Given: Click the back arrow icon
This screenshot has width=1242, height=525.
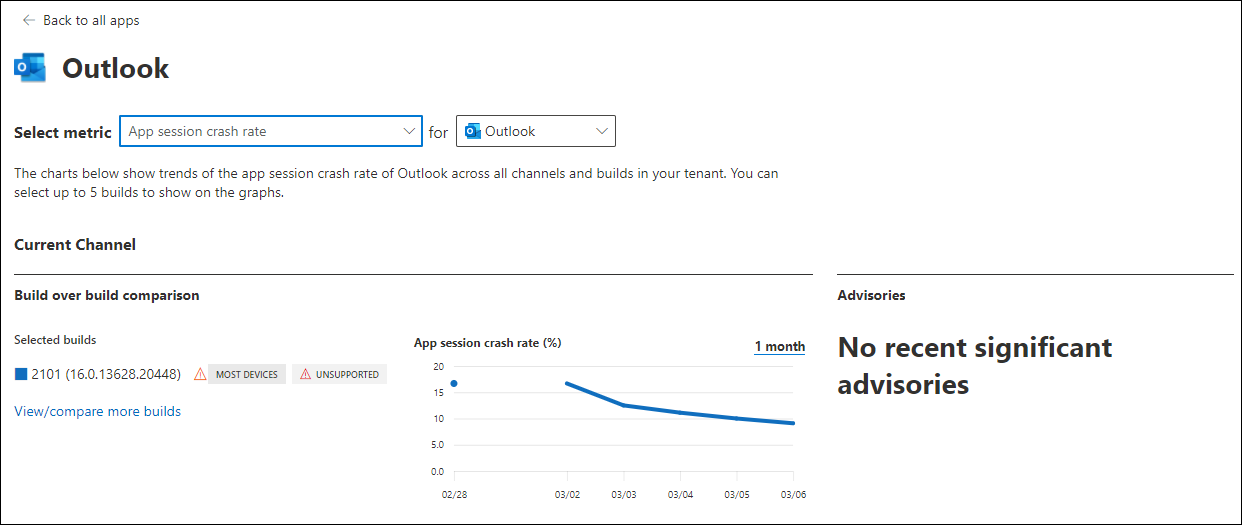Looking at the screenshot, I should pyautogui.click(x=29, y=20).
